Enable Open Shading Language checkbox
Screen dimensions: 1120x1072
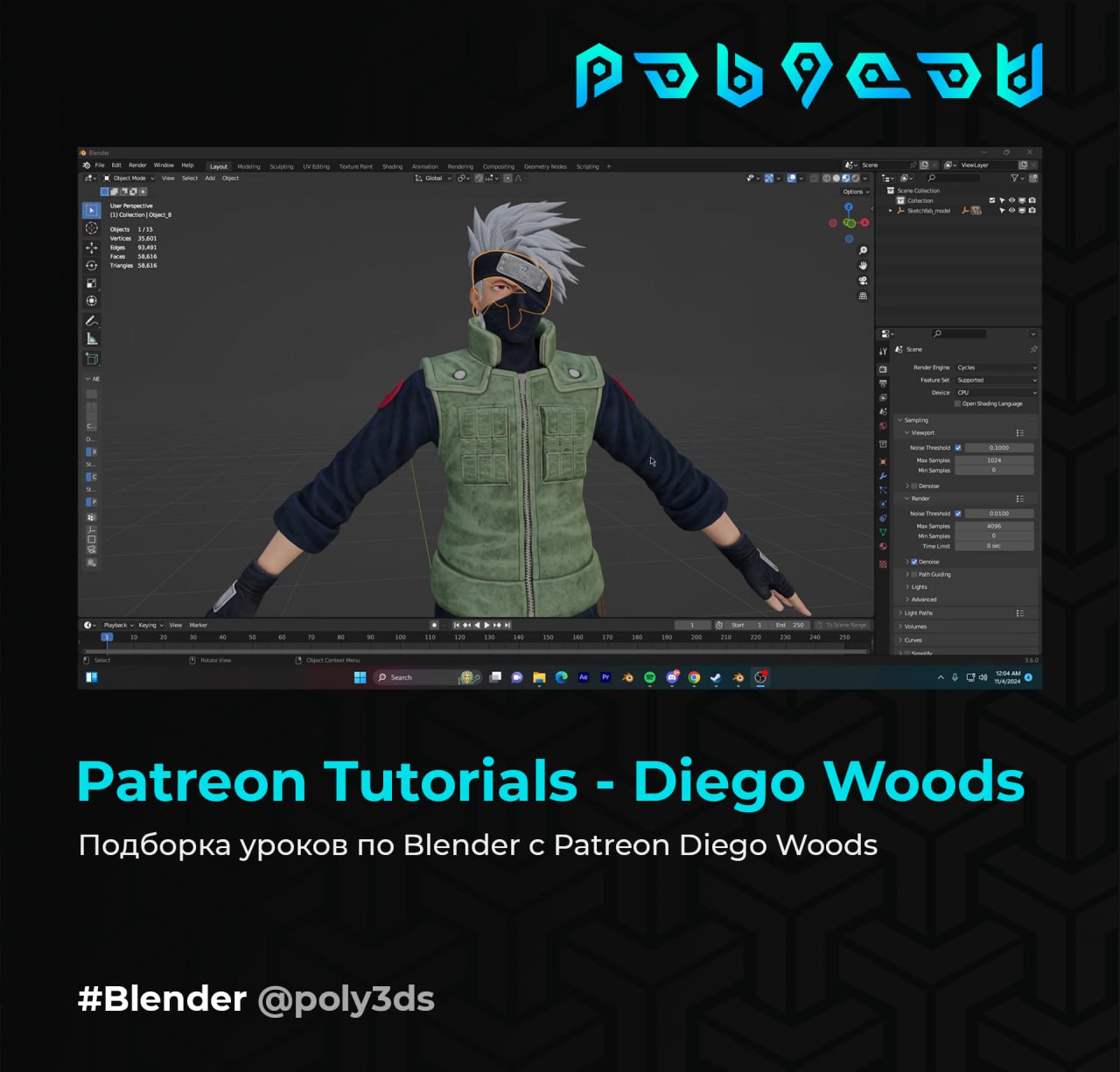[x=957, y=403]
